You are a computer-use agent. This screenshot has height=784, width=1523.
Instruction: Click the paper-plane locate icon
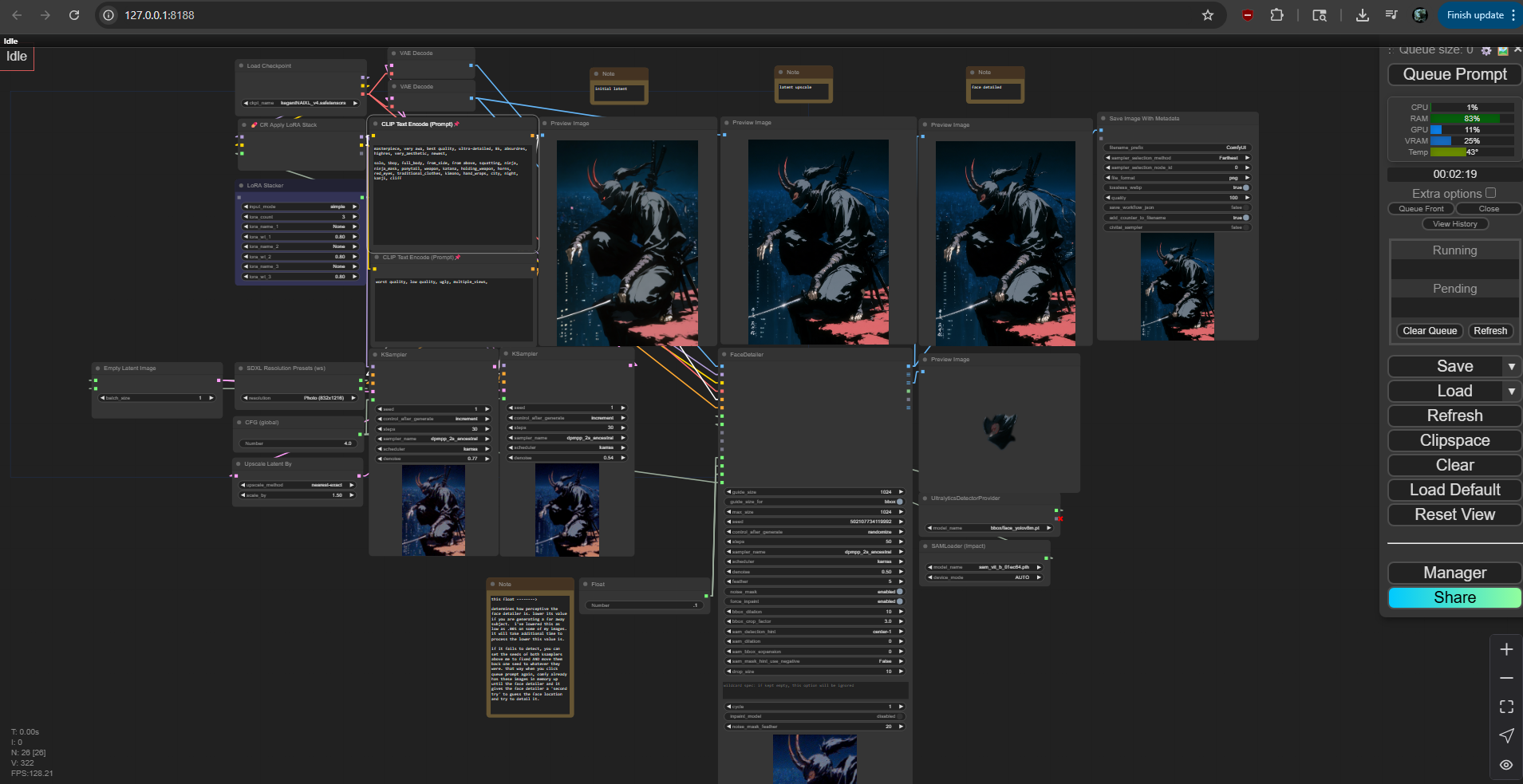tap(1505, 735)
